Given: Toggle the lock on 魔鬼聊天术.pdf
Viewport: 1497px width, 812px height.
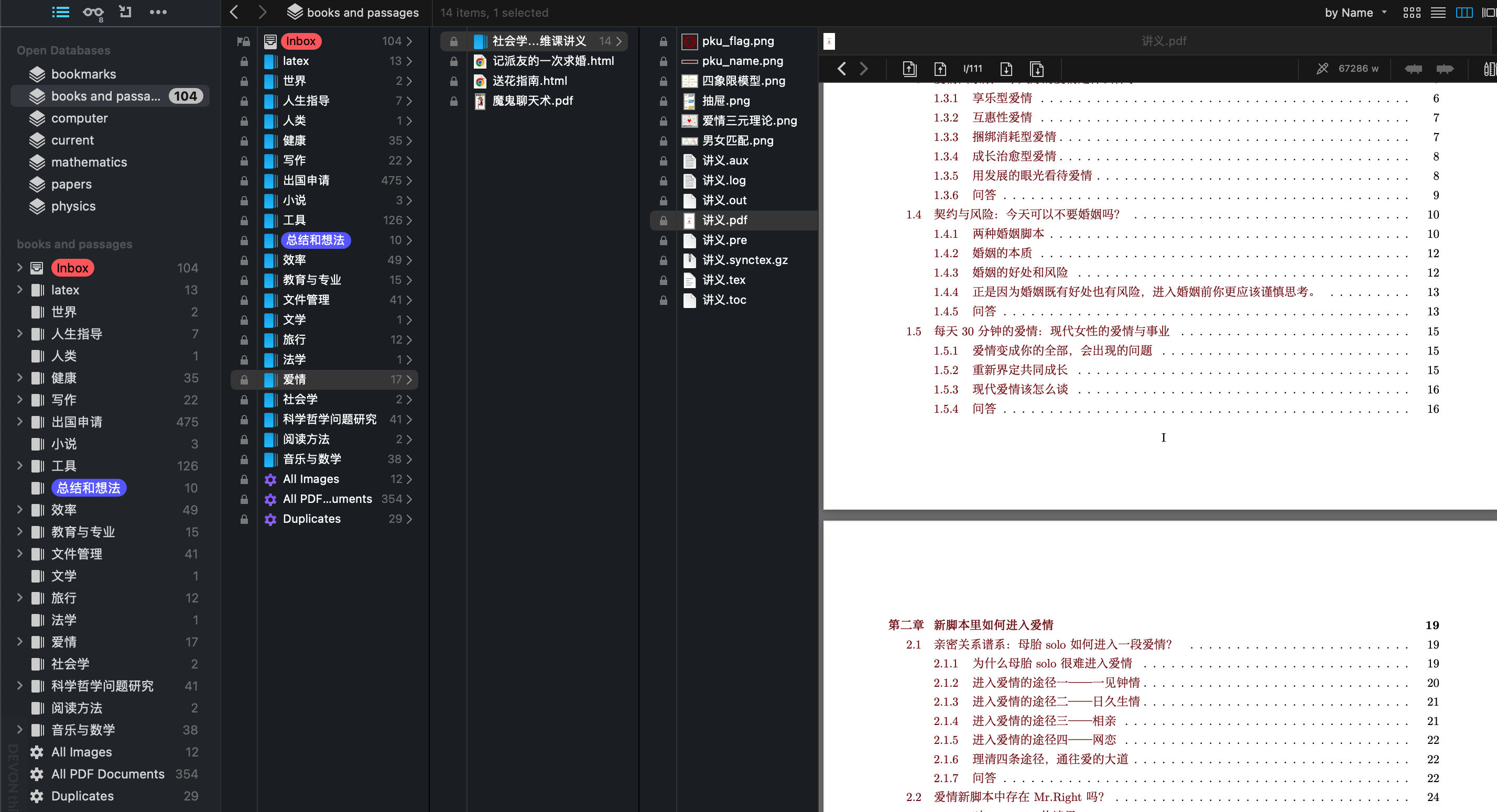Looking at the screenshot, I should pos(454,101).
